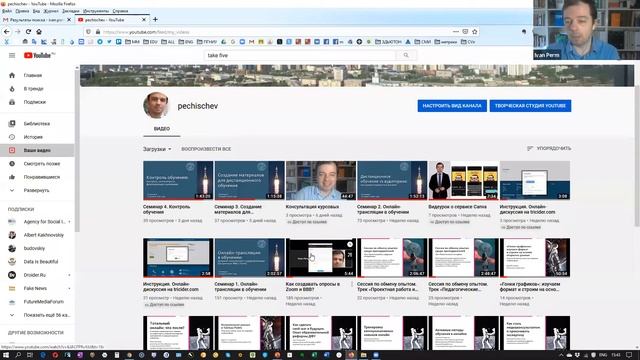Open История in the sidebar

pos(37,137)
